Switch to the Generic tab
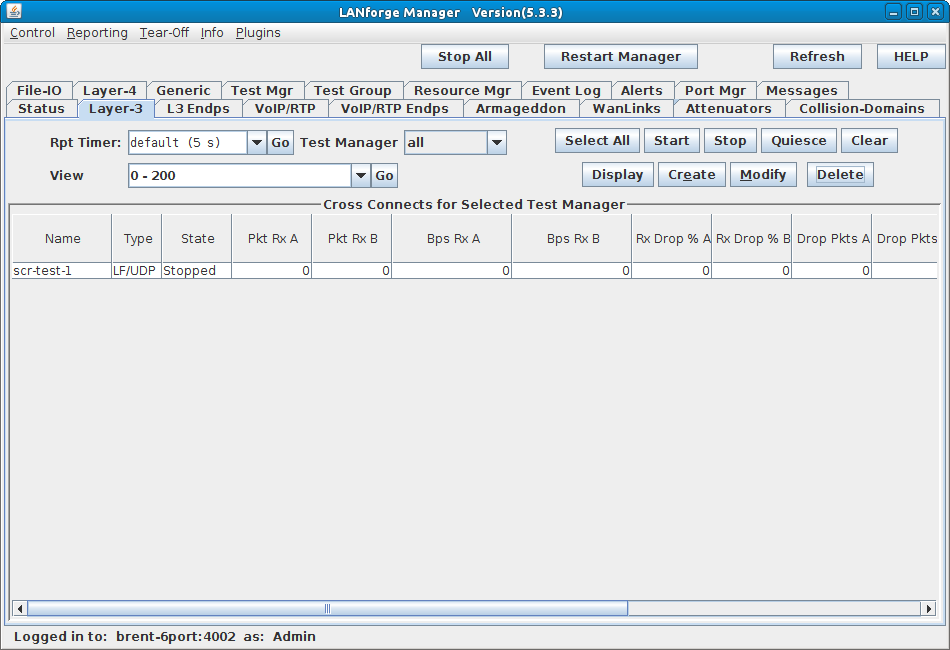 [184, 90]
